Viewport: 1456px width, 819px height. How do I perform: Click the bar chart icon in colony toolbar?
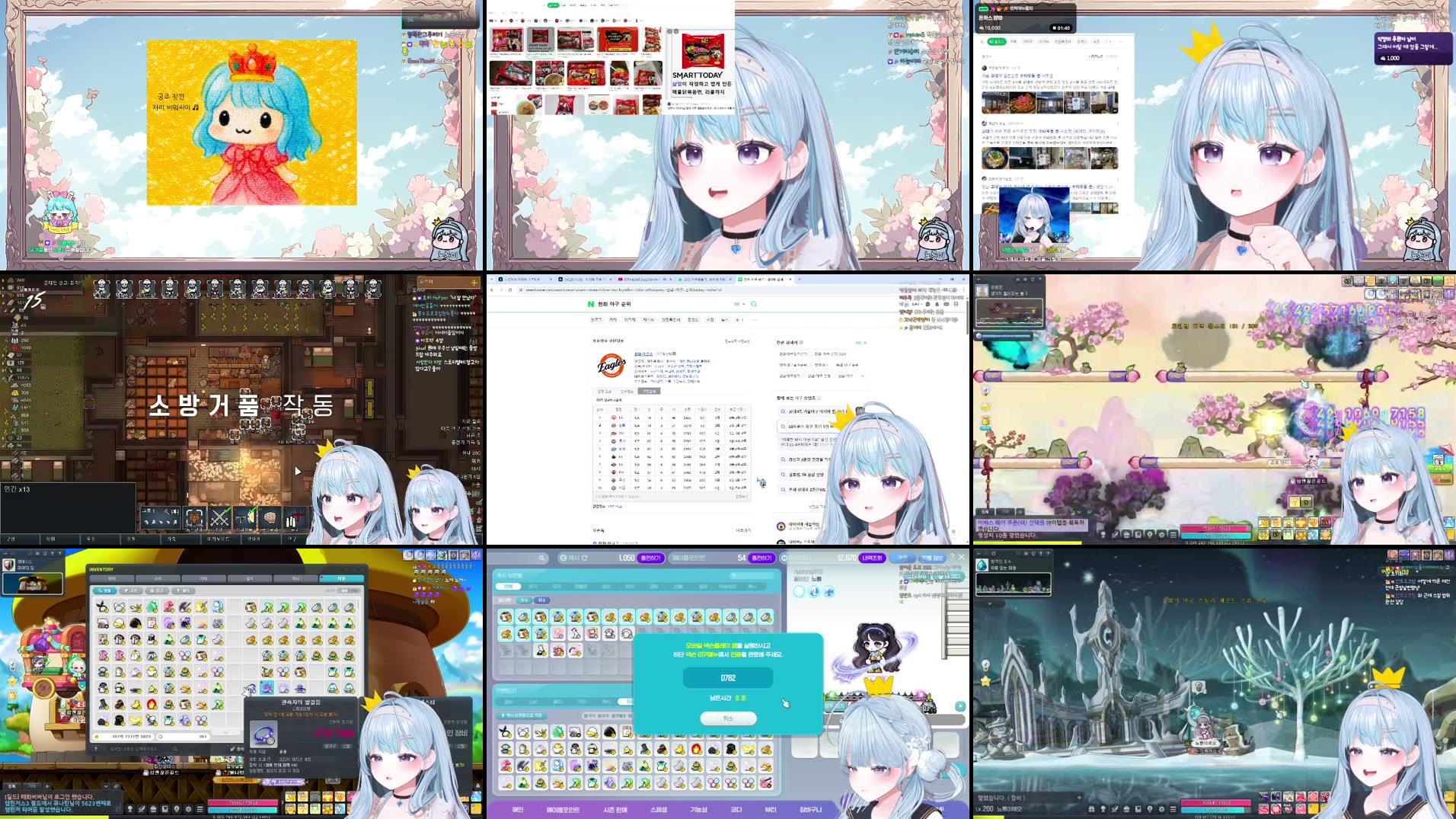(293, 518)
